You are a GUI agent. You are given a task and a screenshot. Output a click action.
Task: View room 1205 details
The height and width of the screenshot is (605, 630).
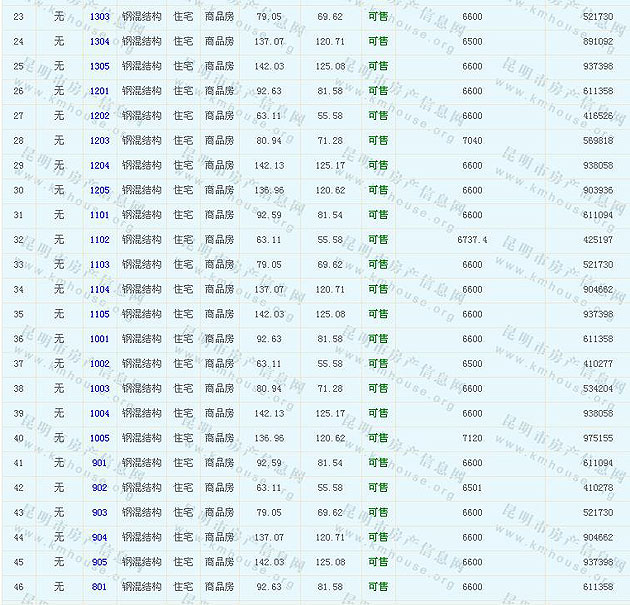point(99,190)
